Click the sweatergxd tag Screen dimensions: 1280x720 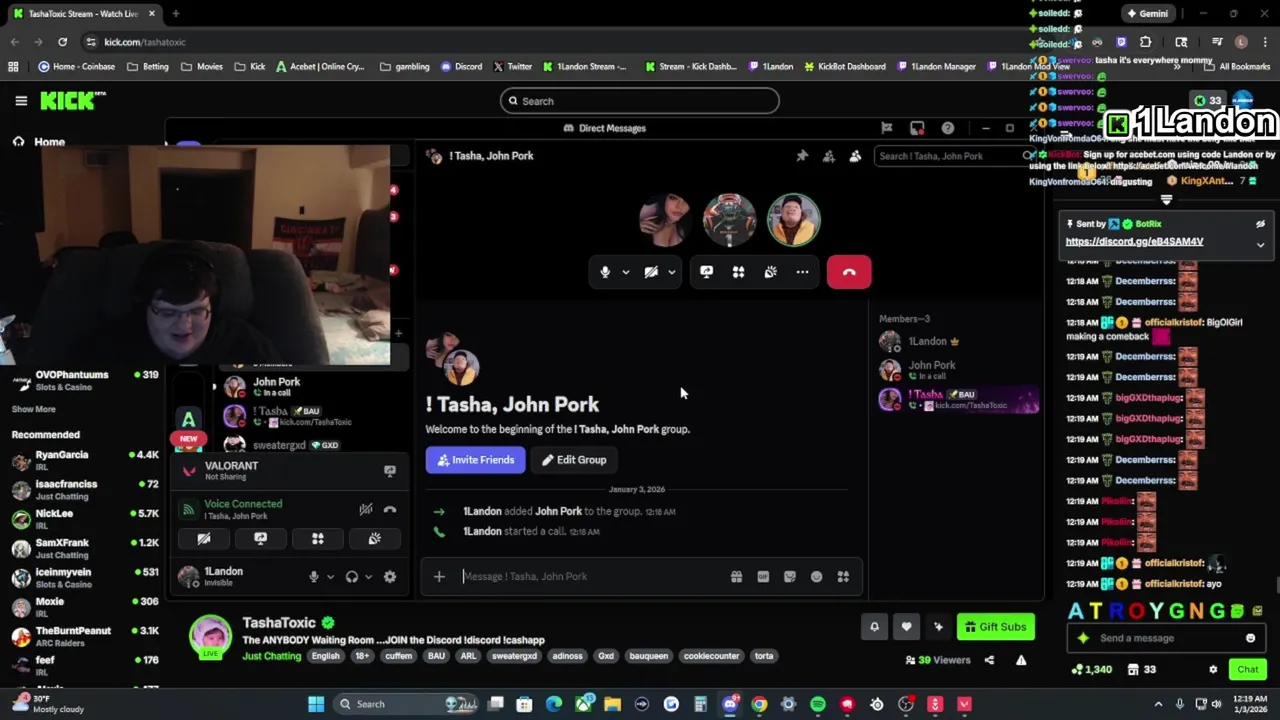(x=514, y=656)
